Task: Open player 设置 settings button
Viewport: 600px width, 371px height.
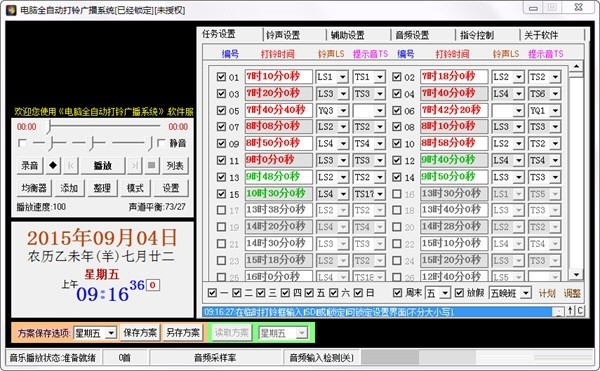Action: coord(171,188)
